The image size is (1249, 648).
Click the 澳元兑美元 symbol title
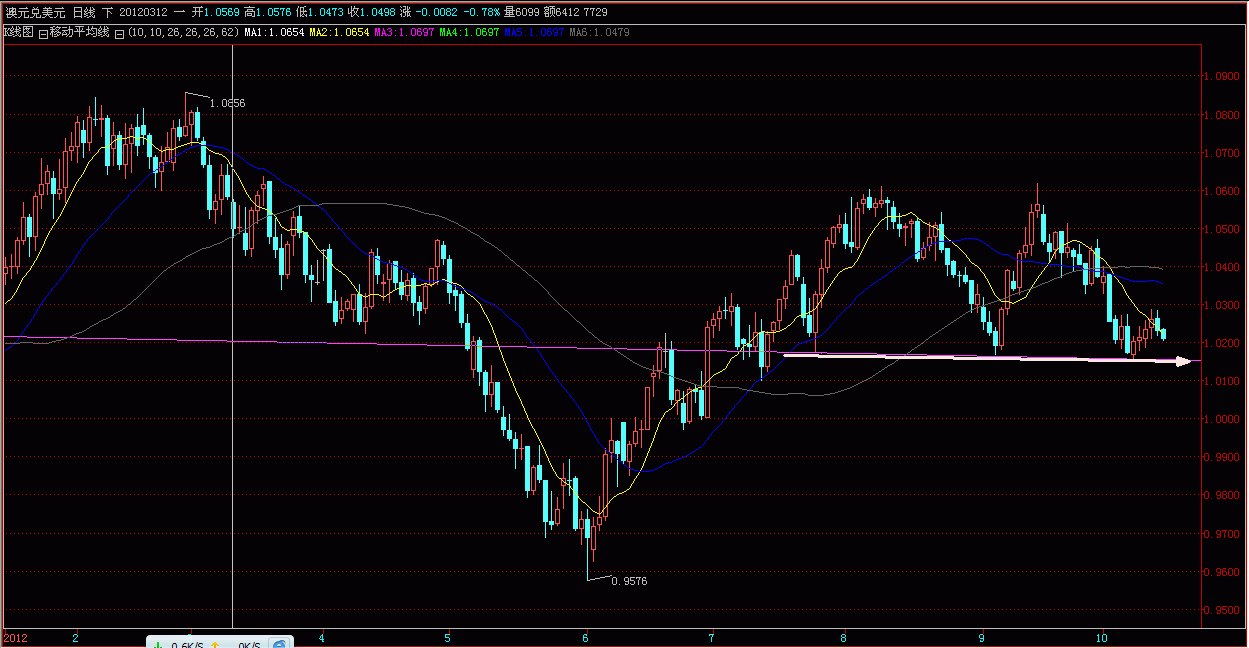point(35,12)
